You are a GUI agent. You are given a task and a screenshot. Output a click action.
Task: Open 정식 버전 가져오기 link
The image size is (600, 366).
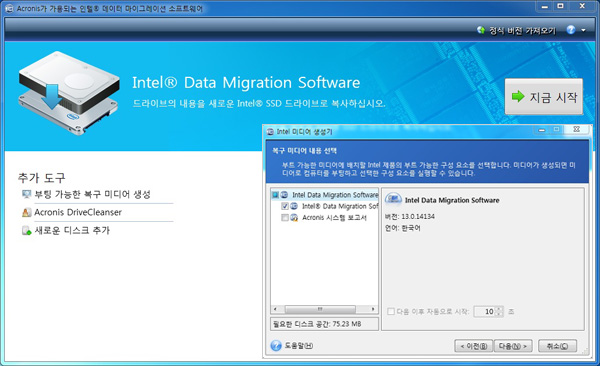click(522, 31)
